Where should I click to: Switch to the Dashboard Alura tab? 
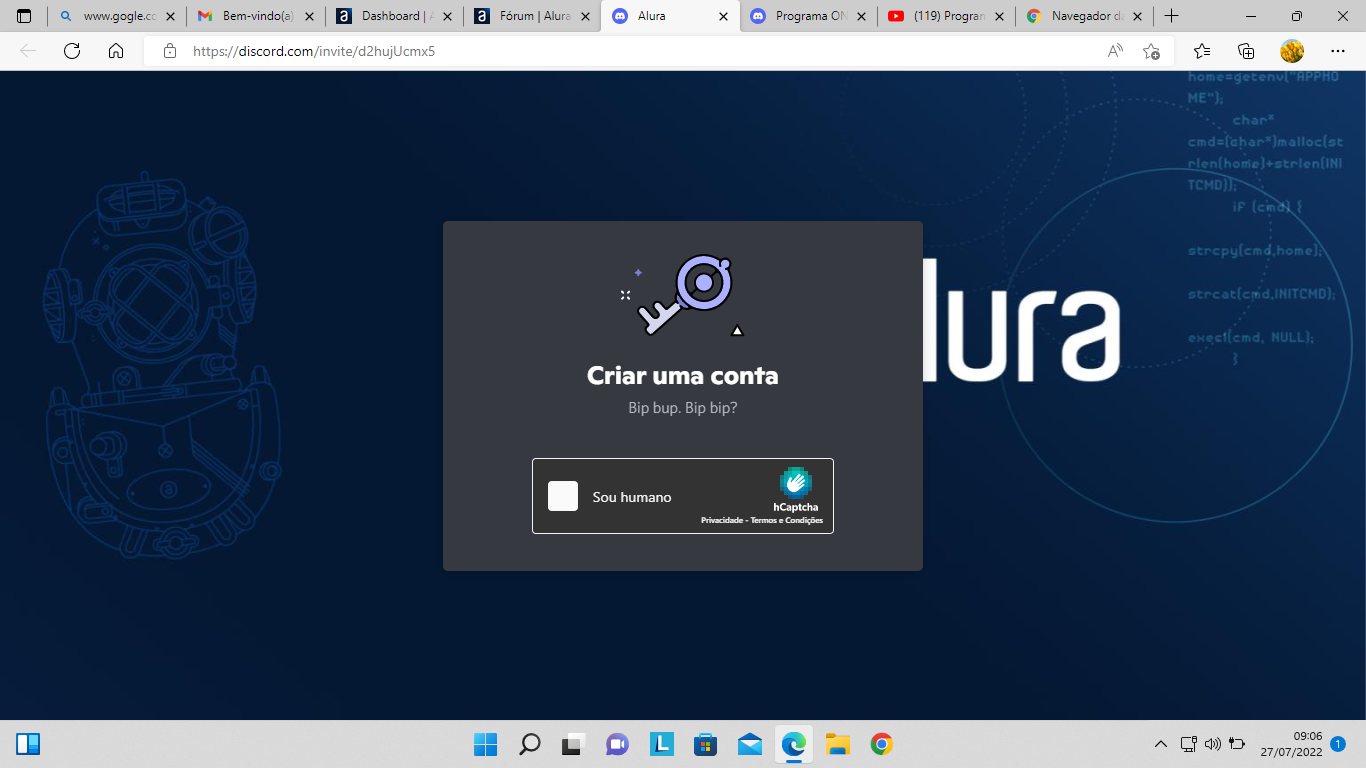click(394, 16)
